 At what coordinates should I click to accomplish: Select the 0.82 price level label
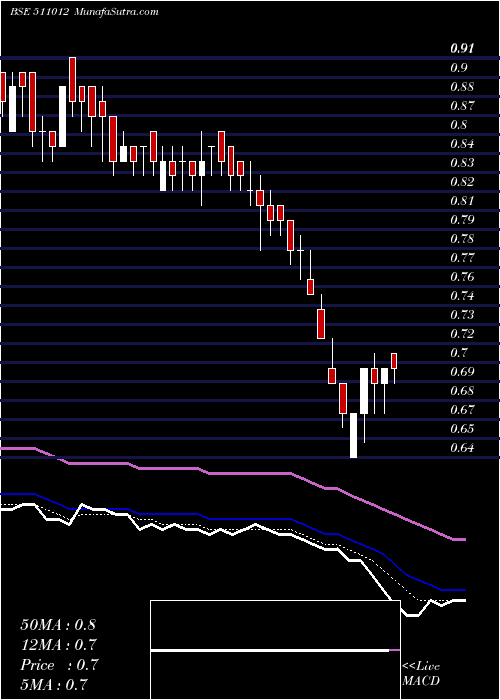pyautogui.click(x=462, y=182)
